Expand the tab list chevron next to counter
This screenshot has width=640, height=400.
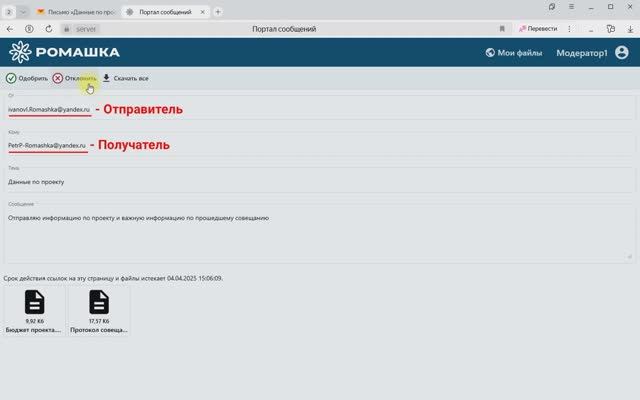[x=23, y=12]
